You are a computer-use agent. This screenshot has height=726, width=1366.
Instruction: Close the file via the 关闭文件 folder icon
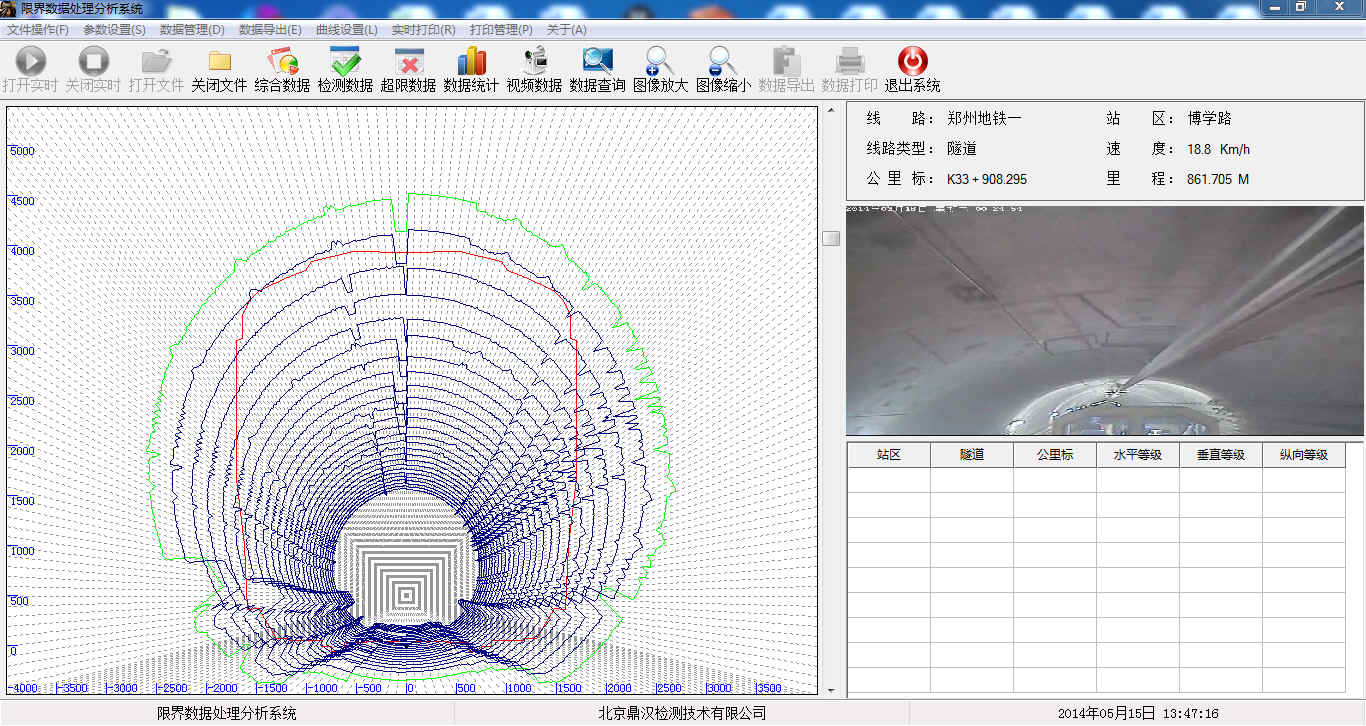point(219,61)
